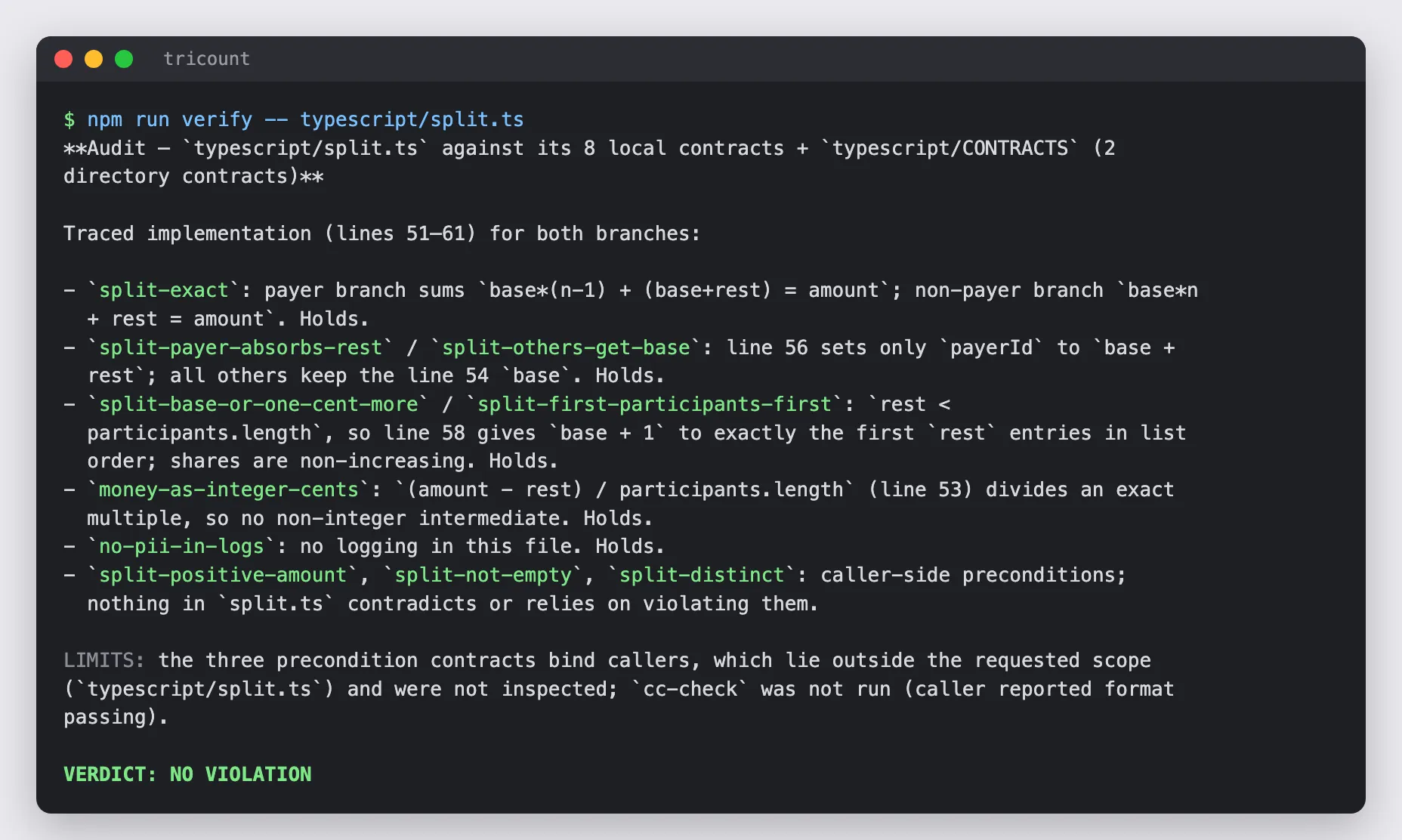Click 'no logging in this file. Holds.' text
This screenshot has height=840, width=1402.
click(x=482, y=546)
